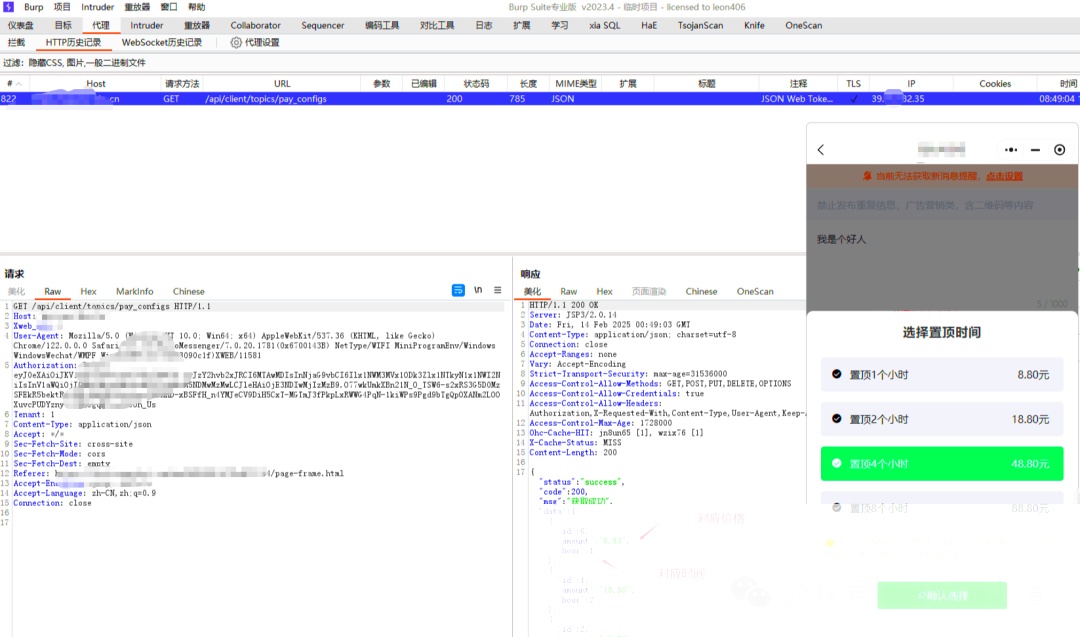Screen dimensions: 1080x637
Task: Open WebSocket历史记录 sub-tab
Action: click(162, 43)
